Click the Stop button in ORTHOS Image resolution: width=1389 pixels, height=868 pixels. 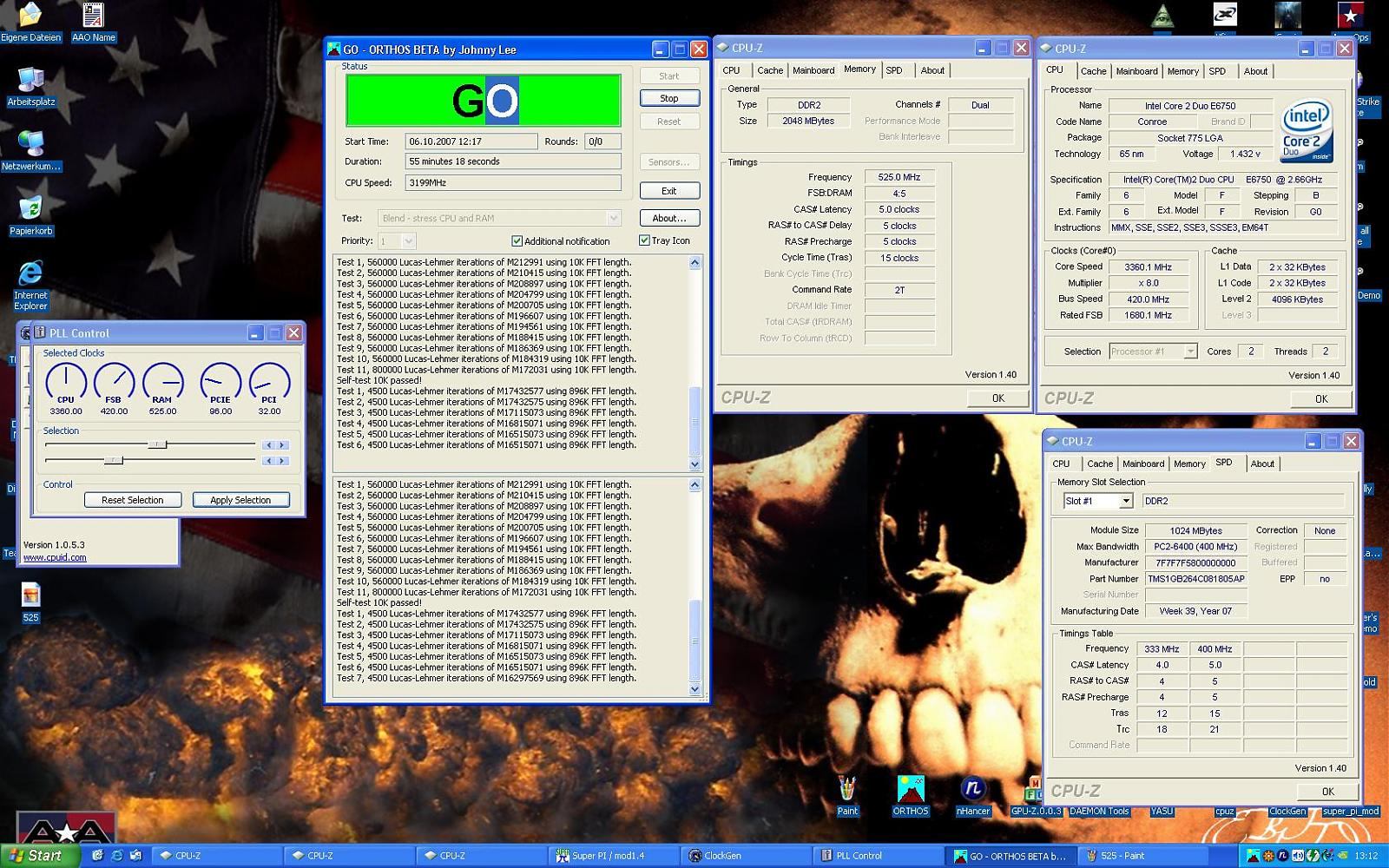669,99
